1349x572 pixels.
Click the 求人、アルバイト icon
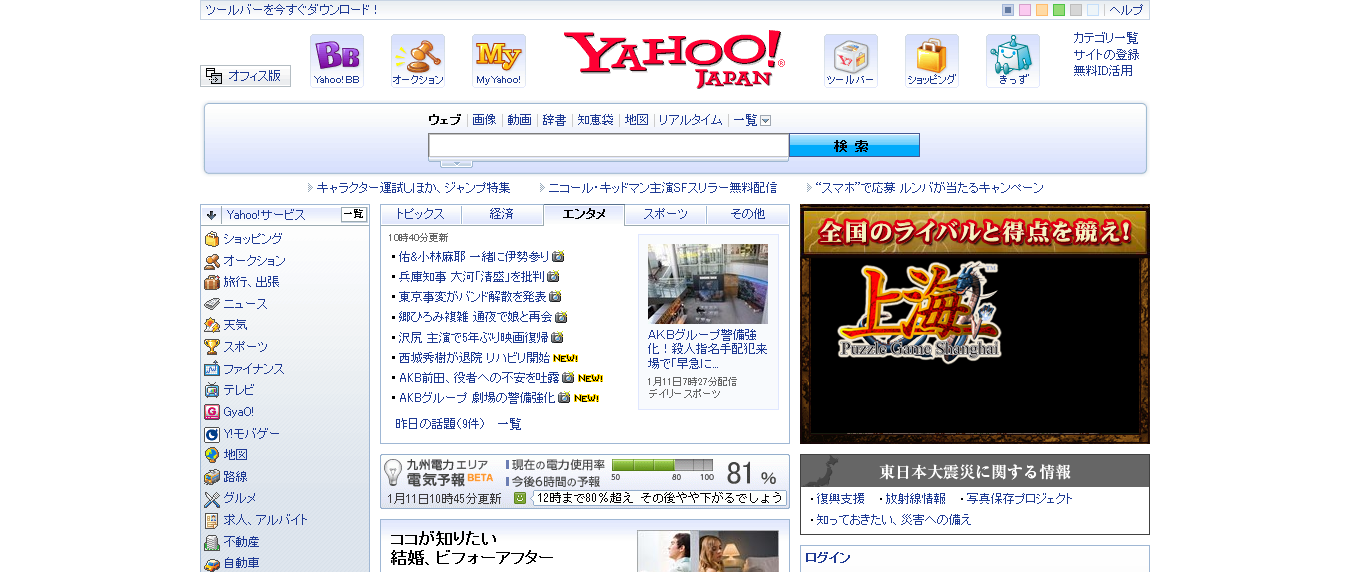click(212, 520)
